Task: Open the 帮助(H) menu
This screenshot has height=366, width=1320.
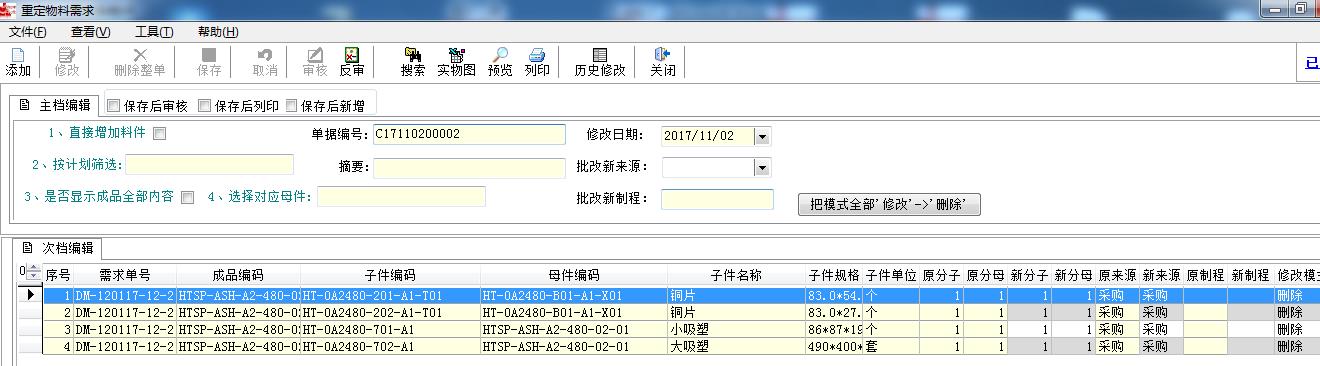Action: pyautogui.click(x=218, y=32)
